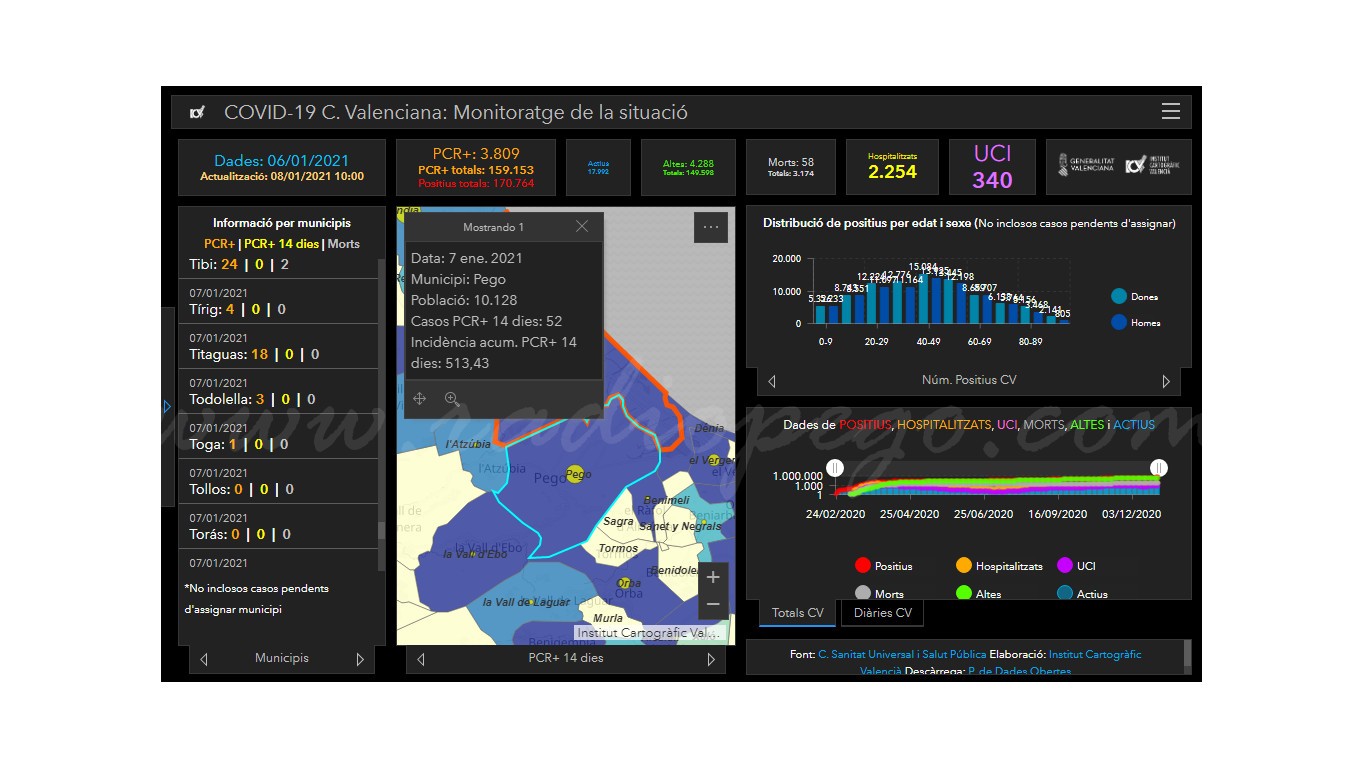
Task: Click the Actius 17.992 indicator
Action: (x=598, y=167)
